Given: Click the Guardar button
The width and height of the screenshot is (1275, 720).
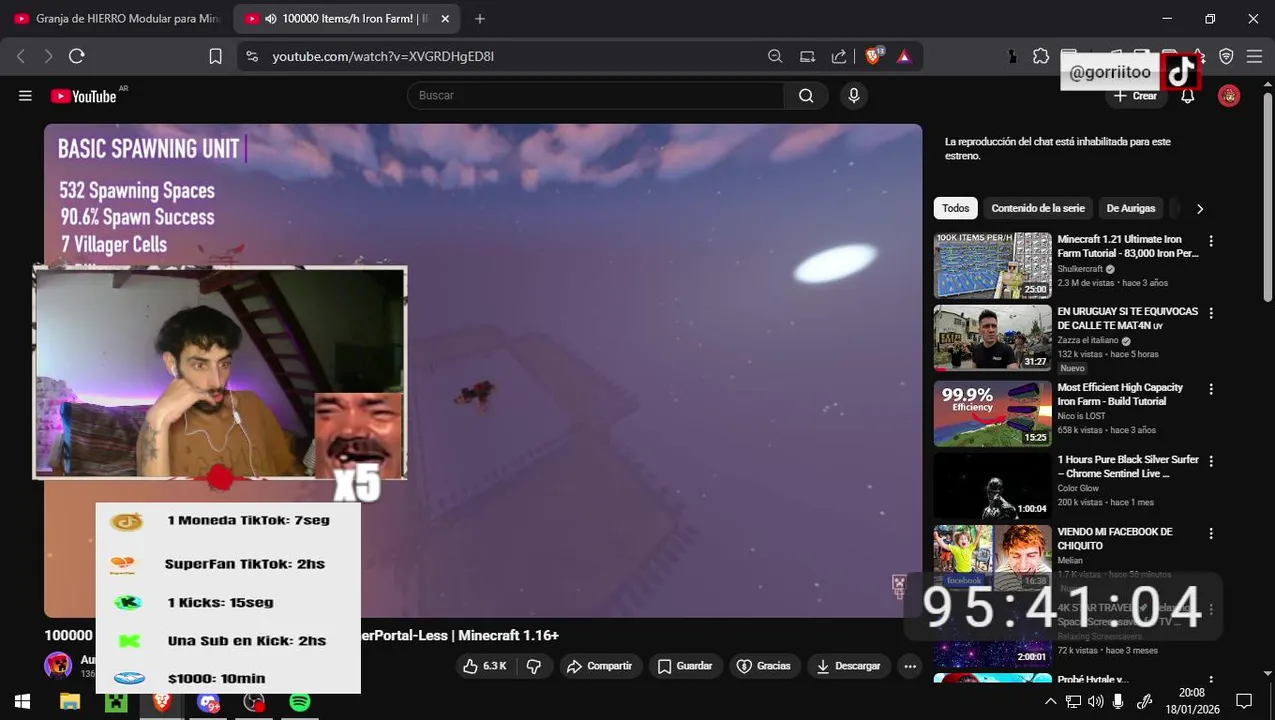Looking at the screenshot, I should click(x=685, y=666).
